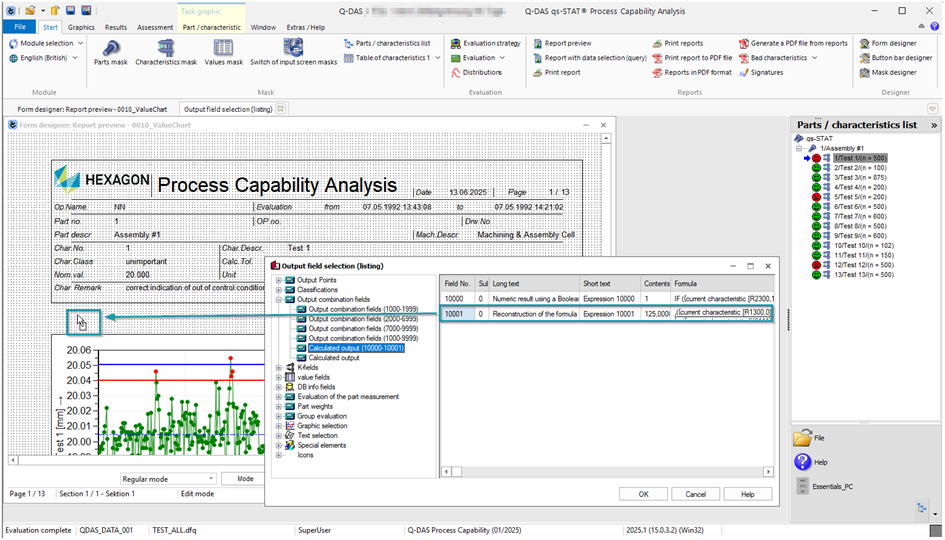Select the Calculated output tree item
The image size is (945, 540).
point(334,358)
